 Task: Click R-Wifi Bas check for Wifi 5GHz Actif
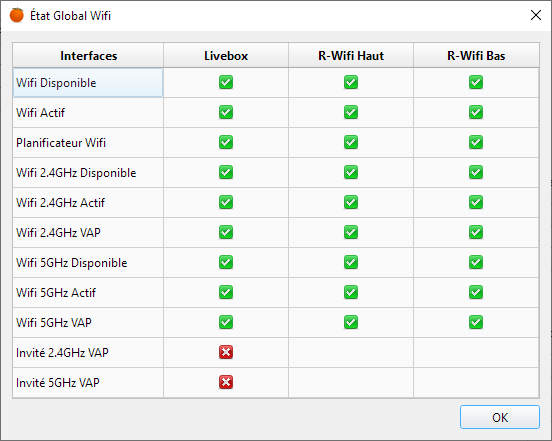(476, 292)
